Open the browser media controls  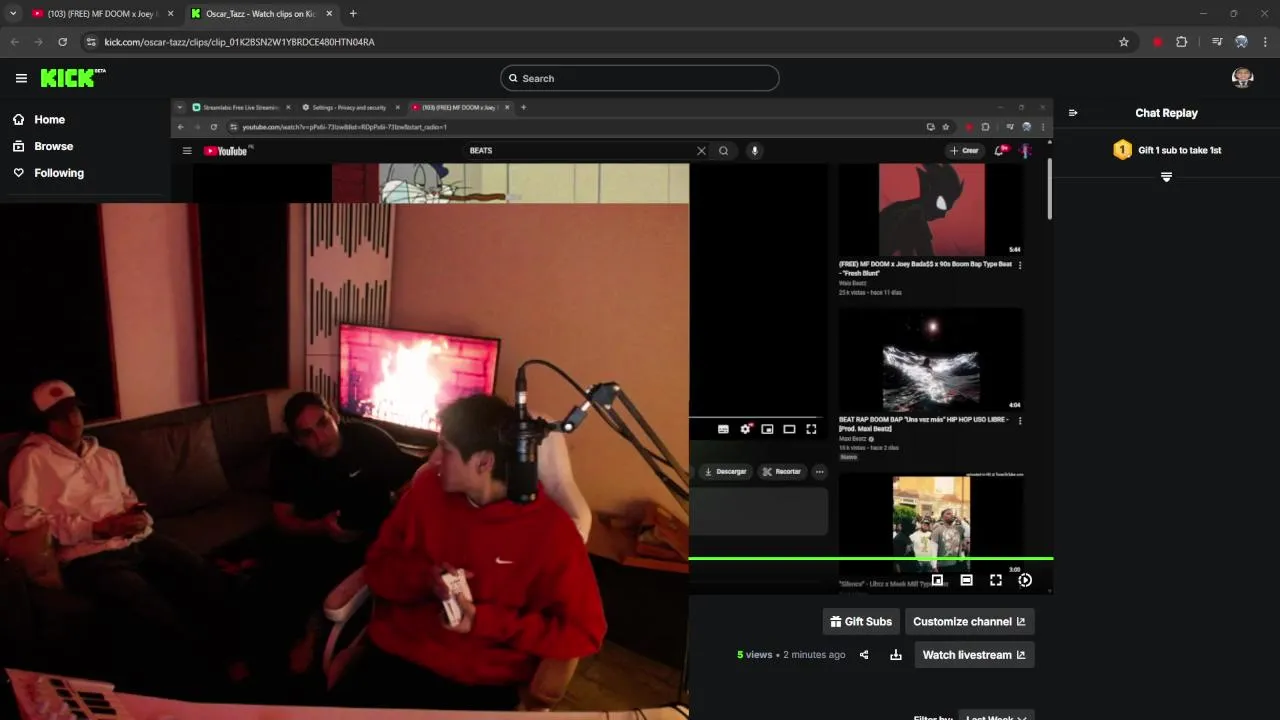point(1217,42)
